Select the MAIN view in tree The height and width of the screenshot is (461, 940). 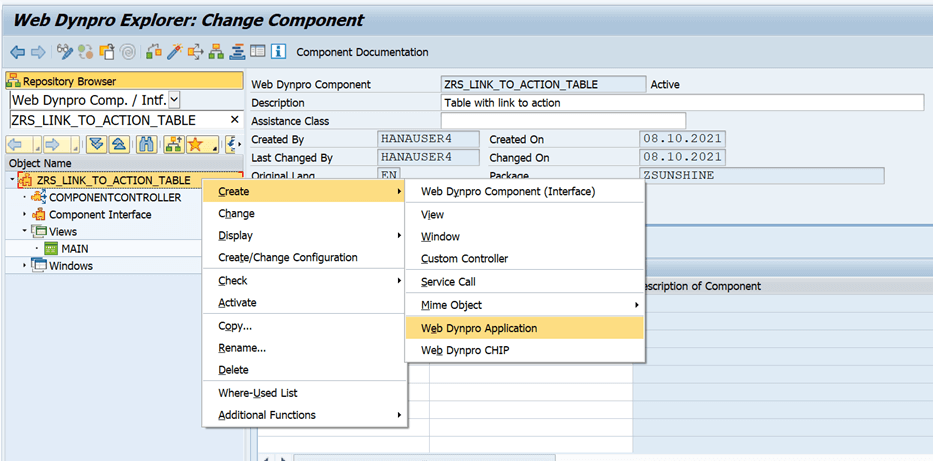click(x=75, y=248)
